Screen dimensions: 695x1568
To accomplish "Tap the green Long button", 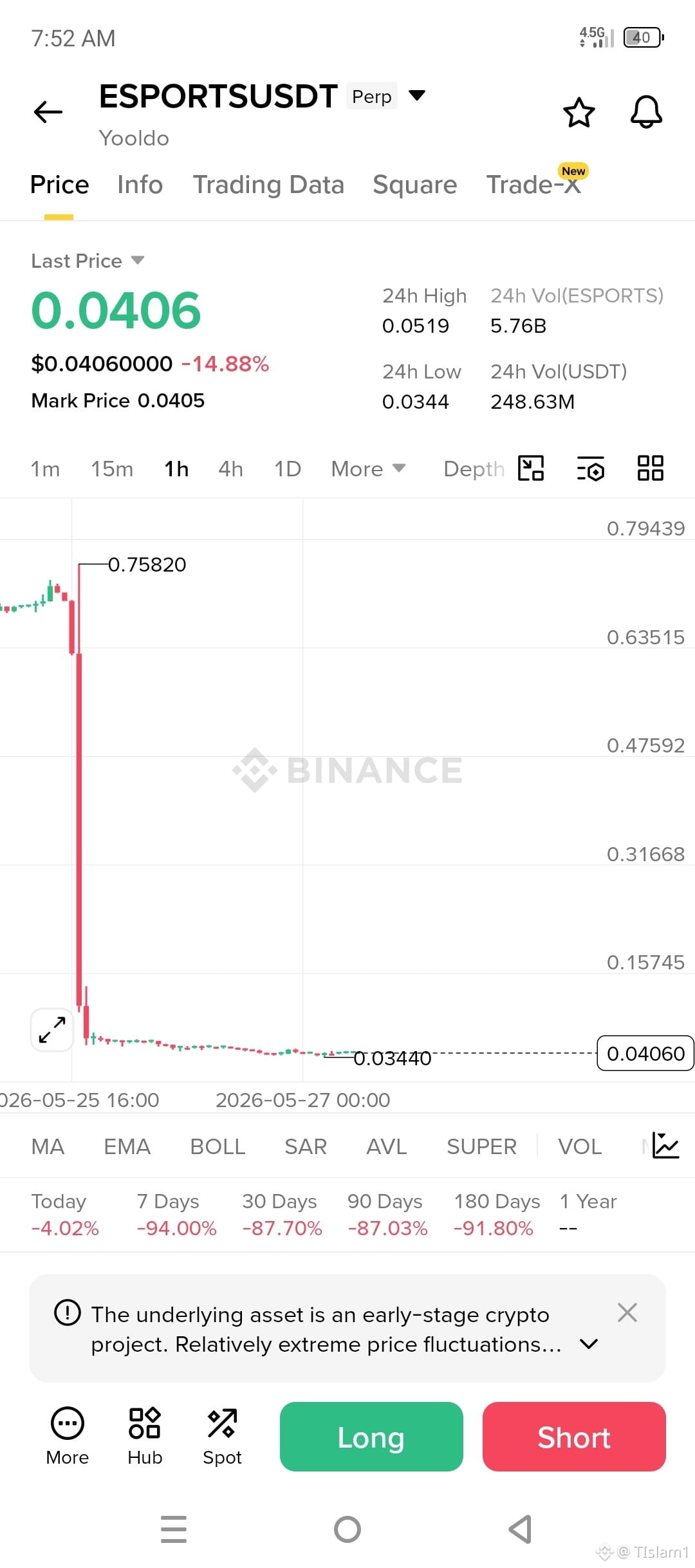I will coord(371,1437).
